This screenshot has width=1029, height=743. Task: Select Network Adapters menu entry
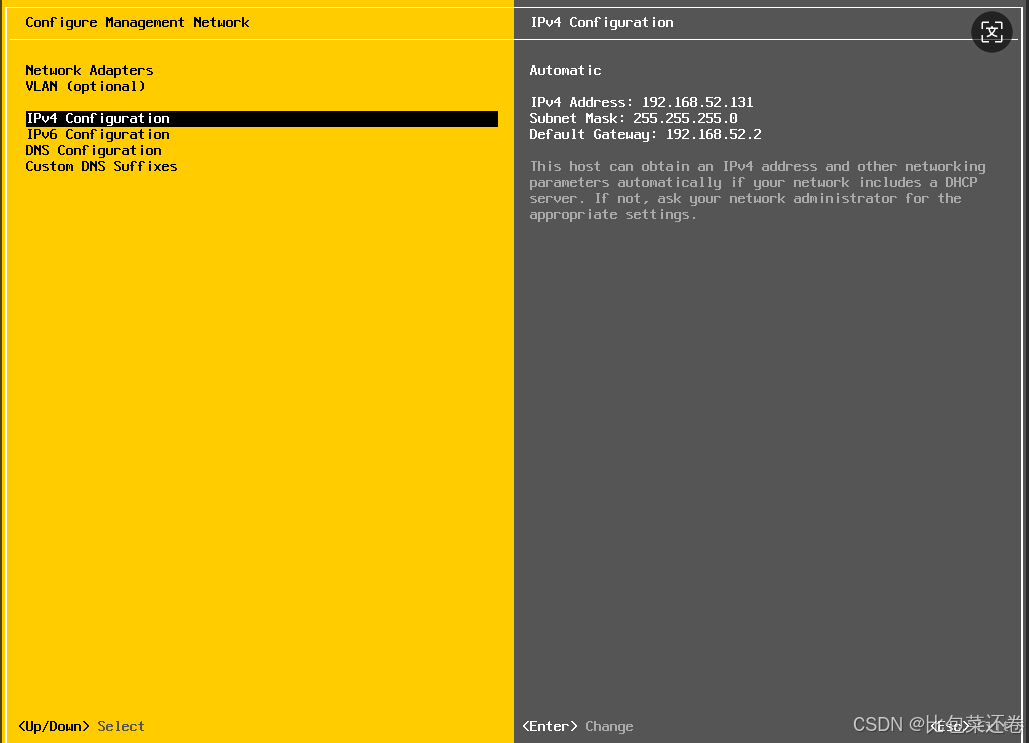tap(89, 70)
